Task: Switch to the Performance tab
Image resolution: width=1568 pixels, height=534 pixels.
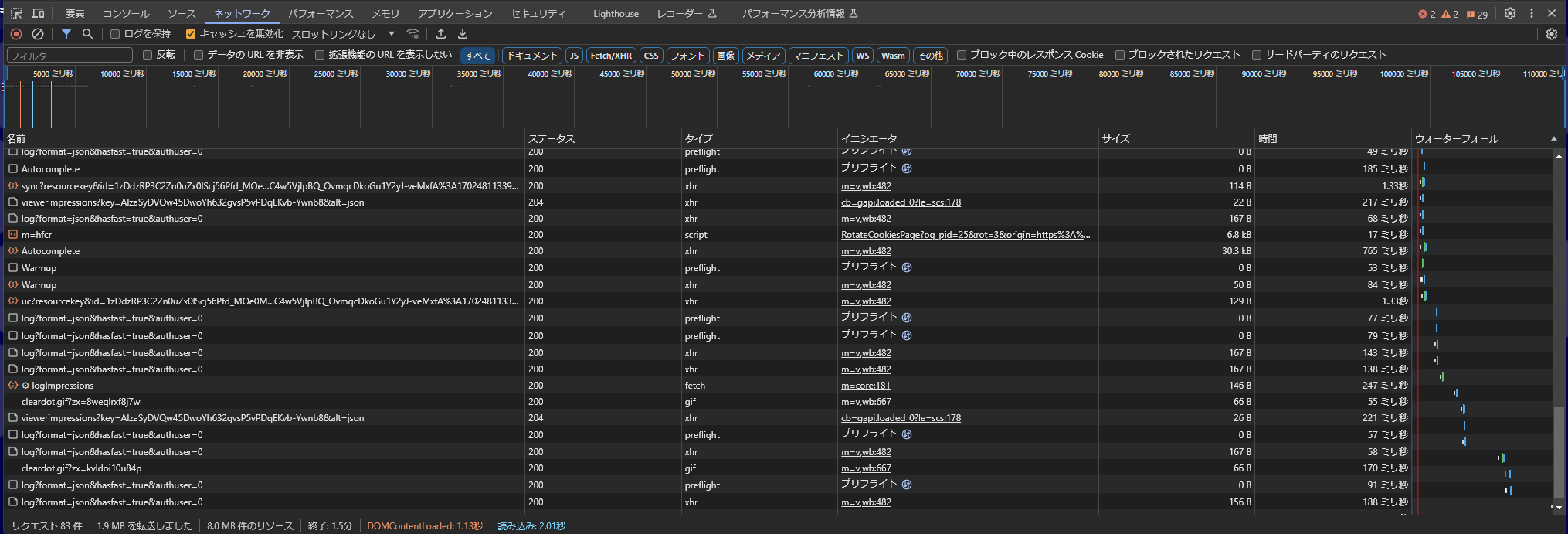Action: tap(321, 14)
